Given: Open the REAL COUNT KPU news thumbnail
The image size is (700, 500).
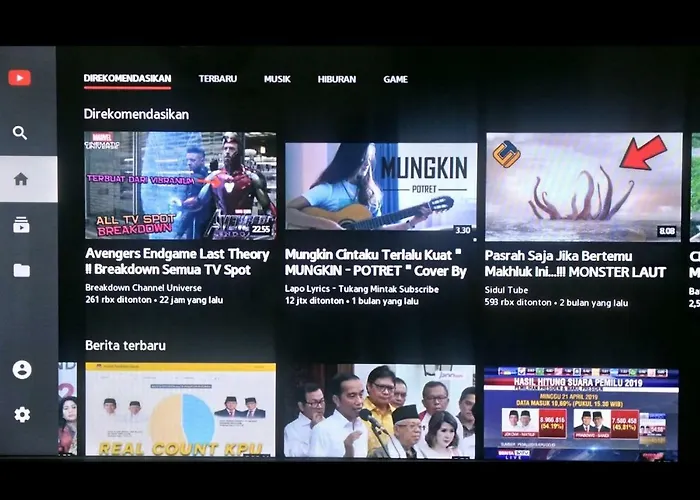Looking at the screenshot, I should coord(180,410).
